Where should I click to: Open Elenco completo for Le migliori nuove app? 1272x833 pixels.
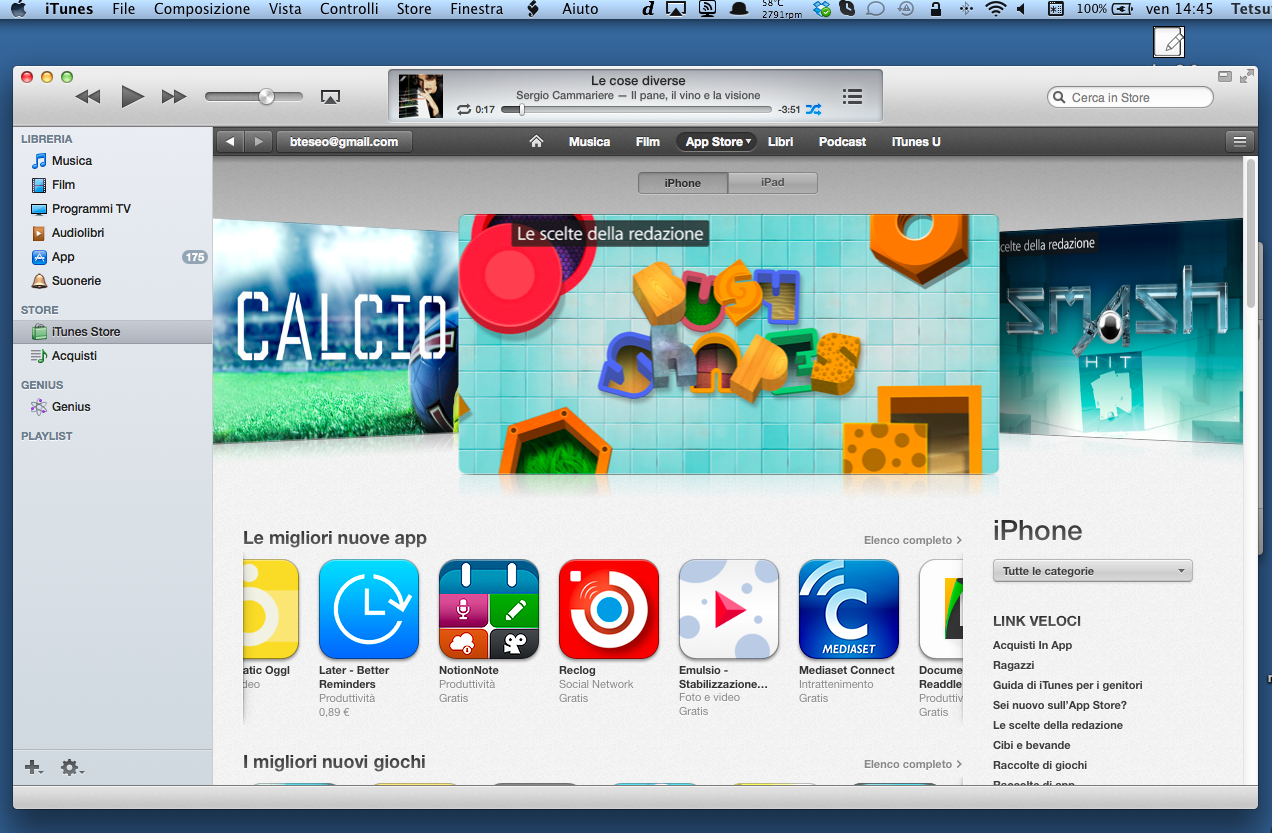click(x=913, y=540)
